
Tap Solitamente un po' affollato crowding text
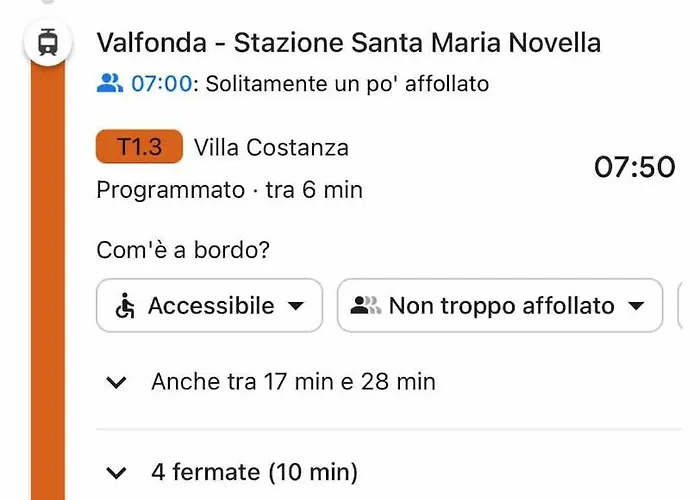coord(347,84)
